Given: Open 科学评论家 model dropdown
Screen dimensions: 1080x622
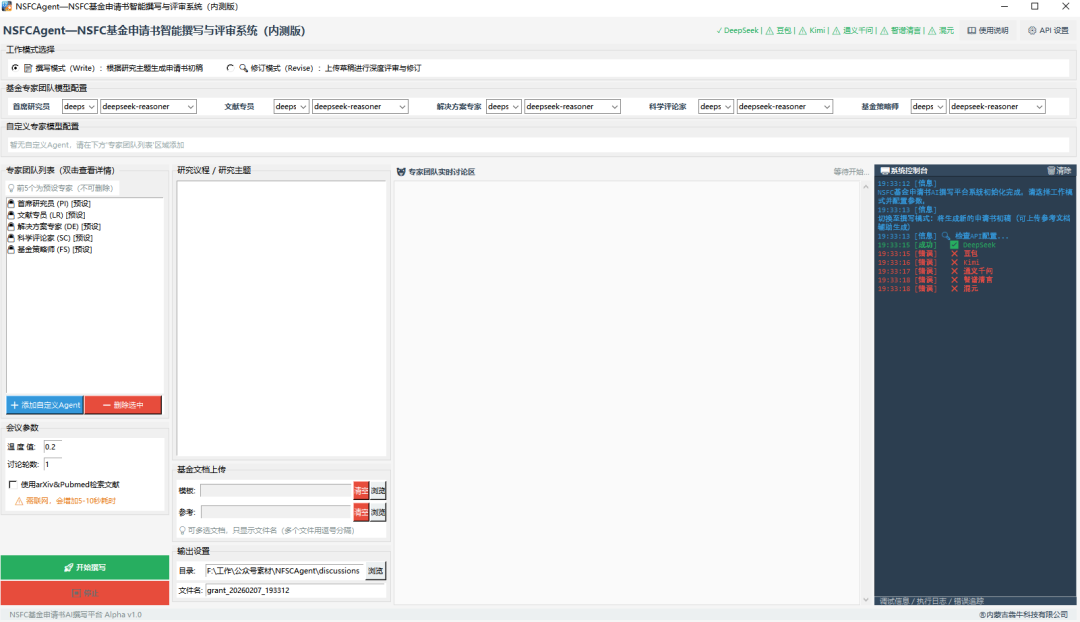Looking at the screenshot, I should (x=785, y=107).
